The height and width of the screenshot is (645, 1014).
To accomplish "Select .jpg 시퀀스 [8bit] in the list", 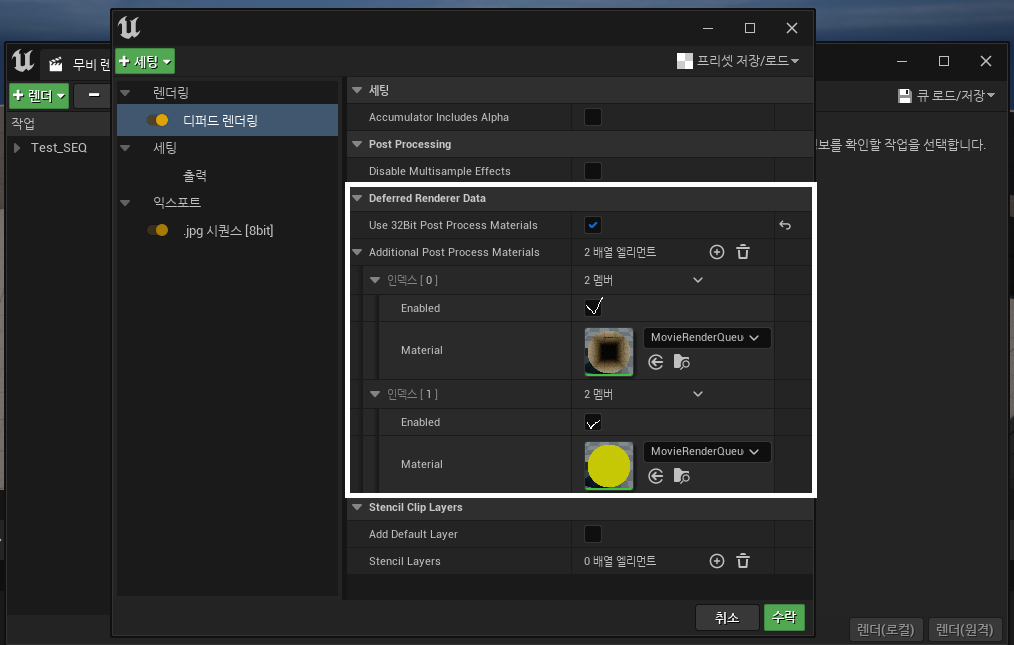I will coord(228,231).
